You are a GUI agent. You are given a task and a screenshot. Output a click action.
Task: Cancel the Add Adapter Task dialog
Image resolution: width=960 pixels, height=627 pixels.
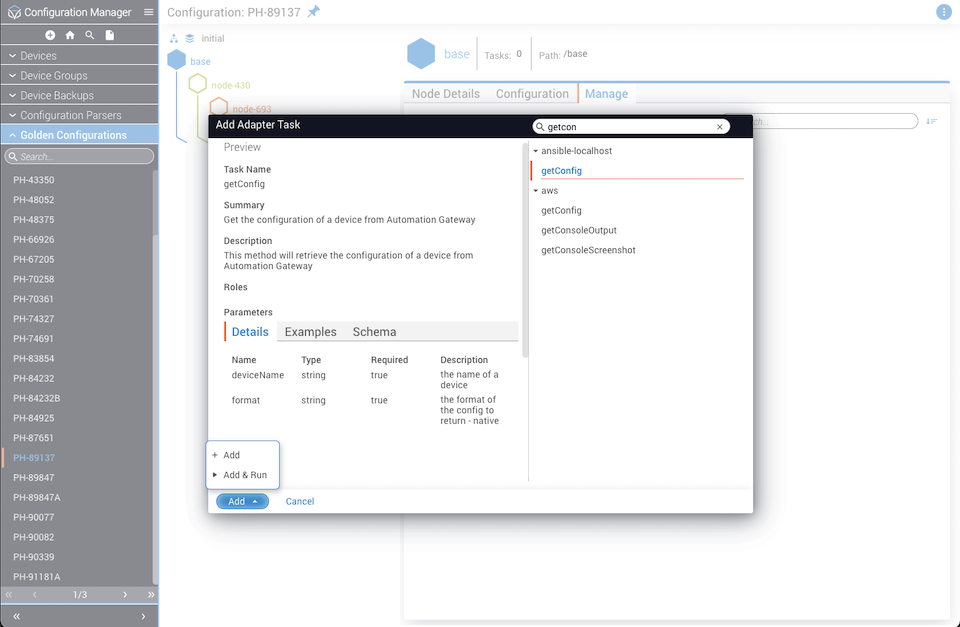coord(300,501)
